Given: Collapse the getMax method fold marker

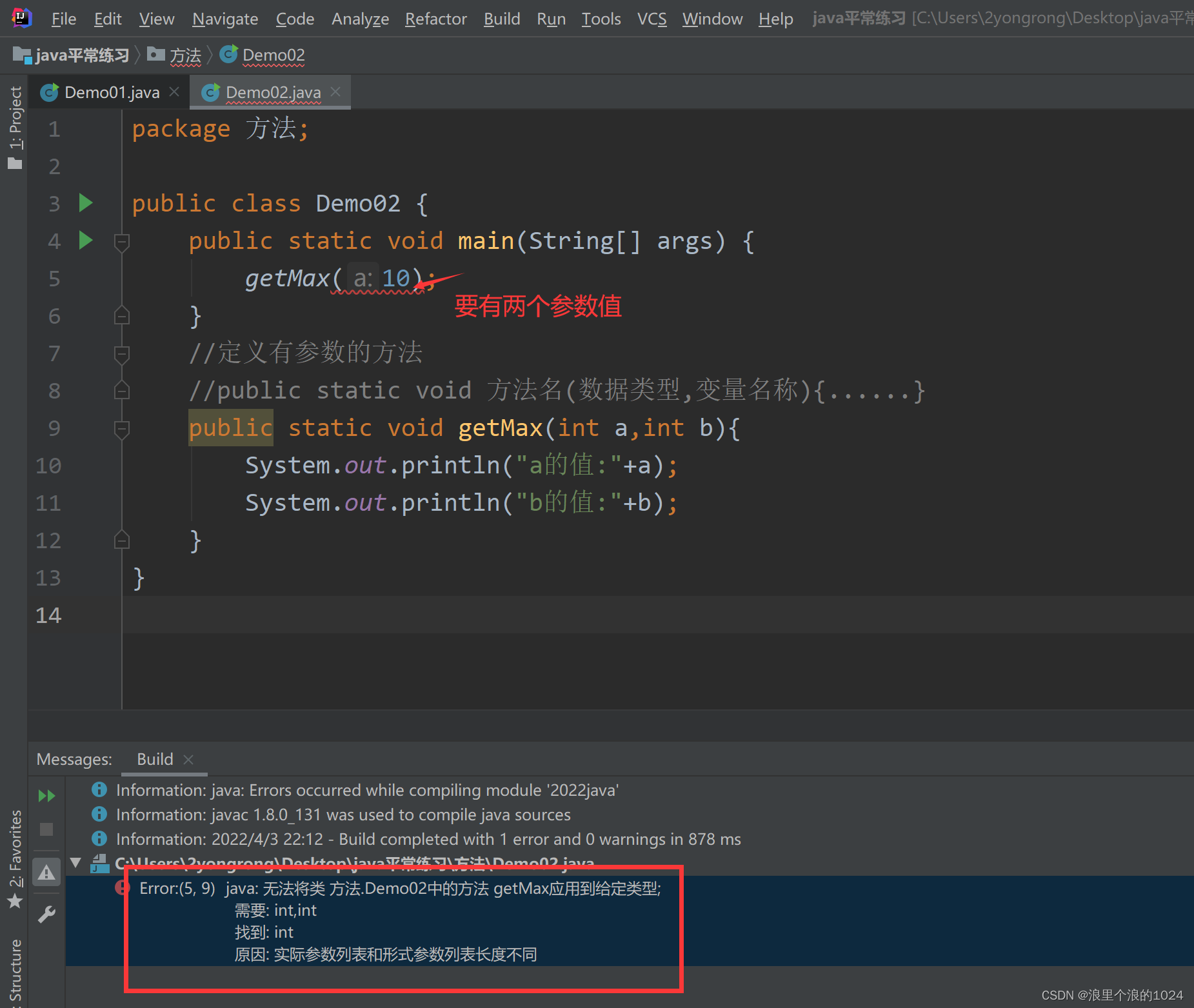Looking at the screenshot, I should pyautogui.click(x=121, y=429).
